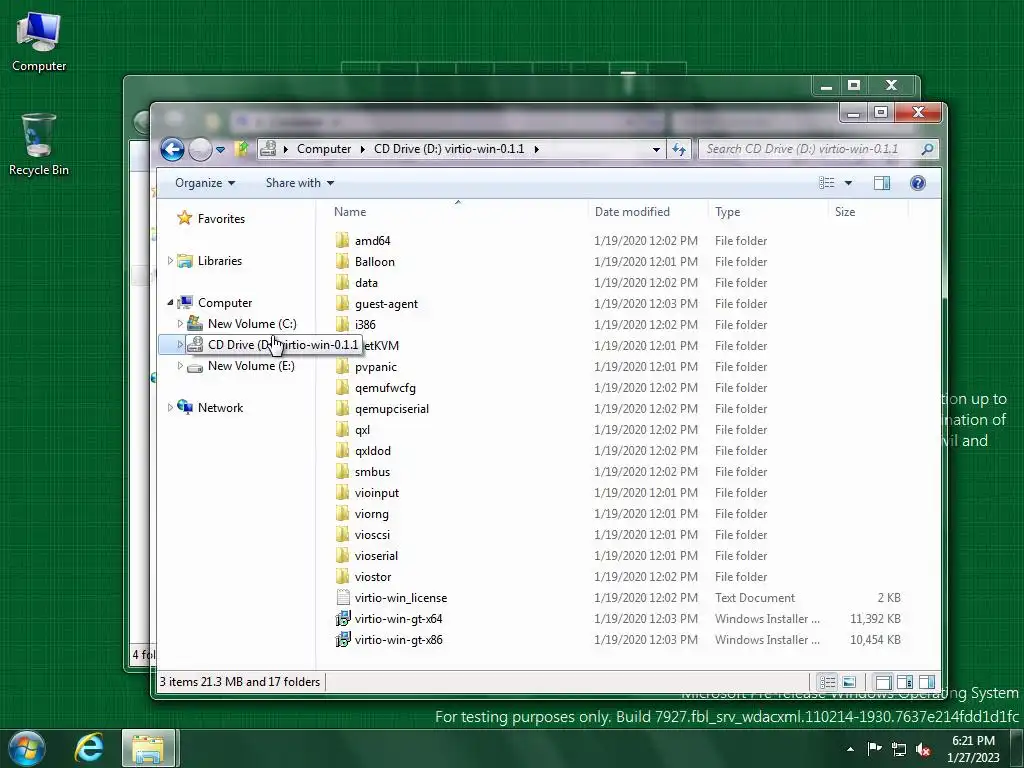This screenshot has height=768, width=1024.
Task: Click the search magnifier icon
Action: tap(927, 149)
